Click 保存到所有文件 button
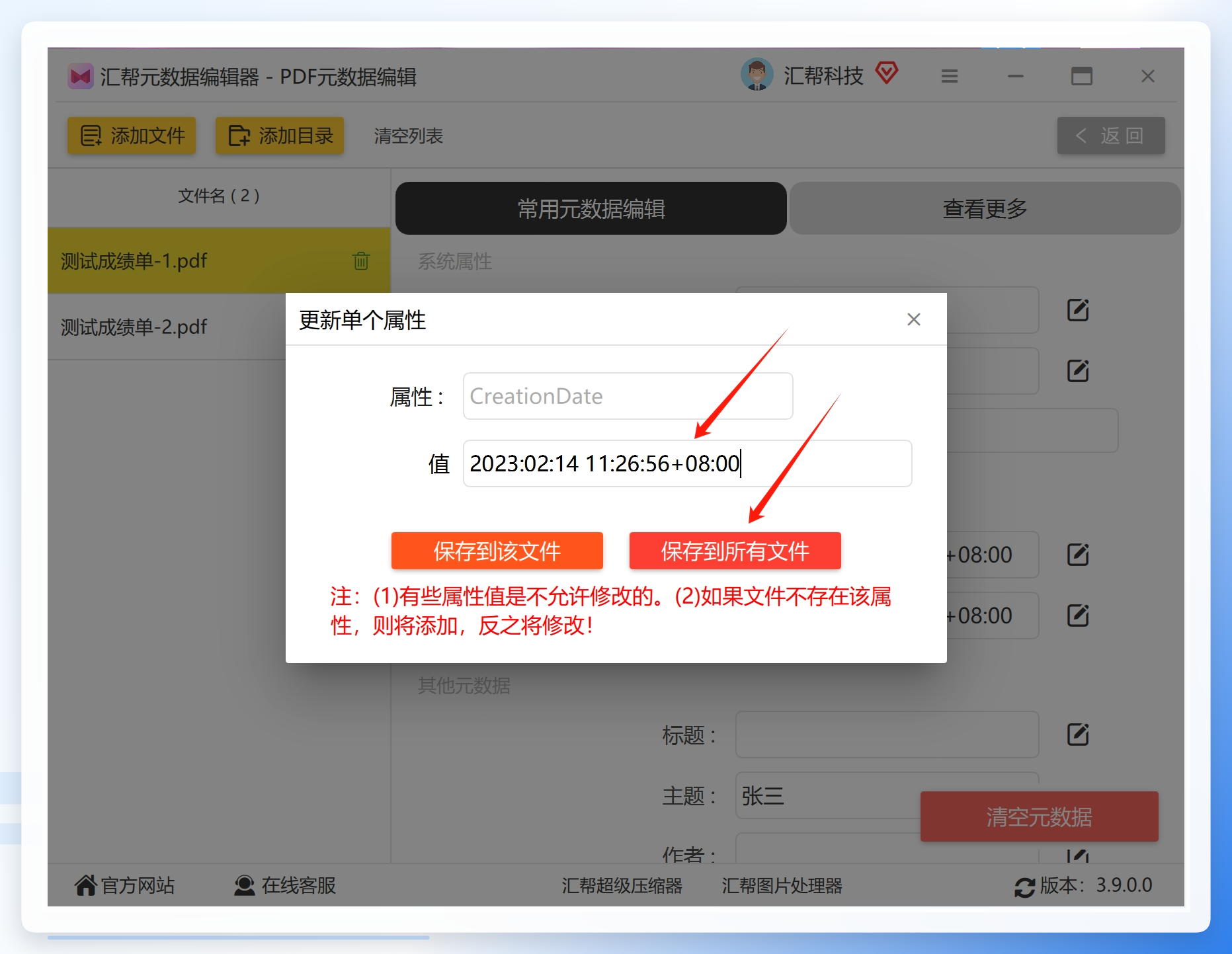 735,551
